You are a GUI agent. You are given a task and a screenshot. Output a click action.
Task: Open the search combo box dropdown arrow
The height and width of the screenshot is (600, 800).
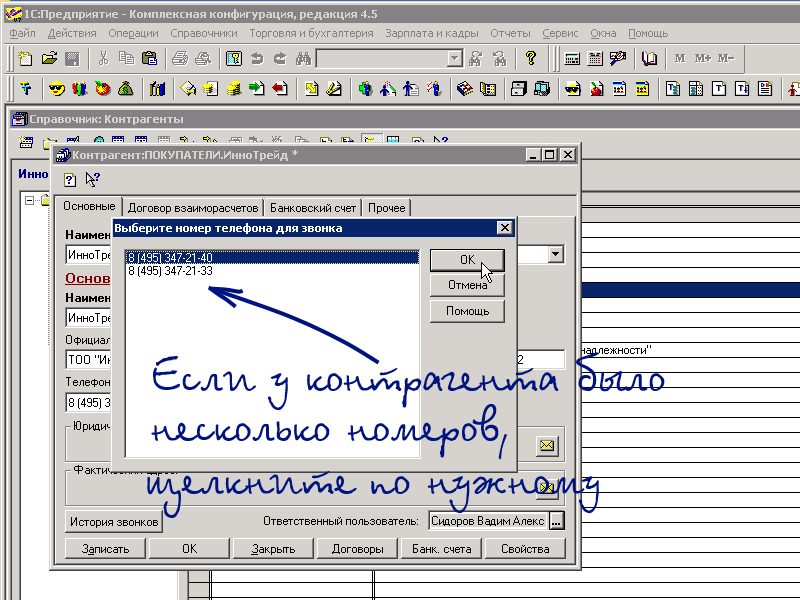coord(454,59)
